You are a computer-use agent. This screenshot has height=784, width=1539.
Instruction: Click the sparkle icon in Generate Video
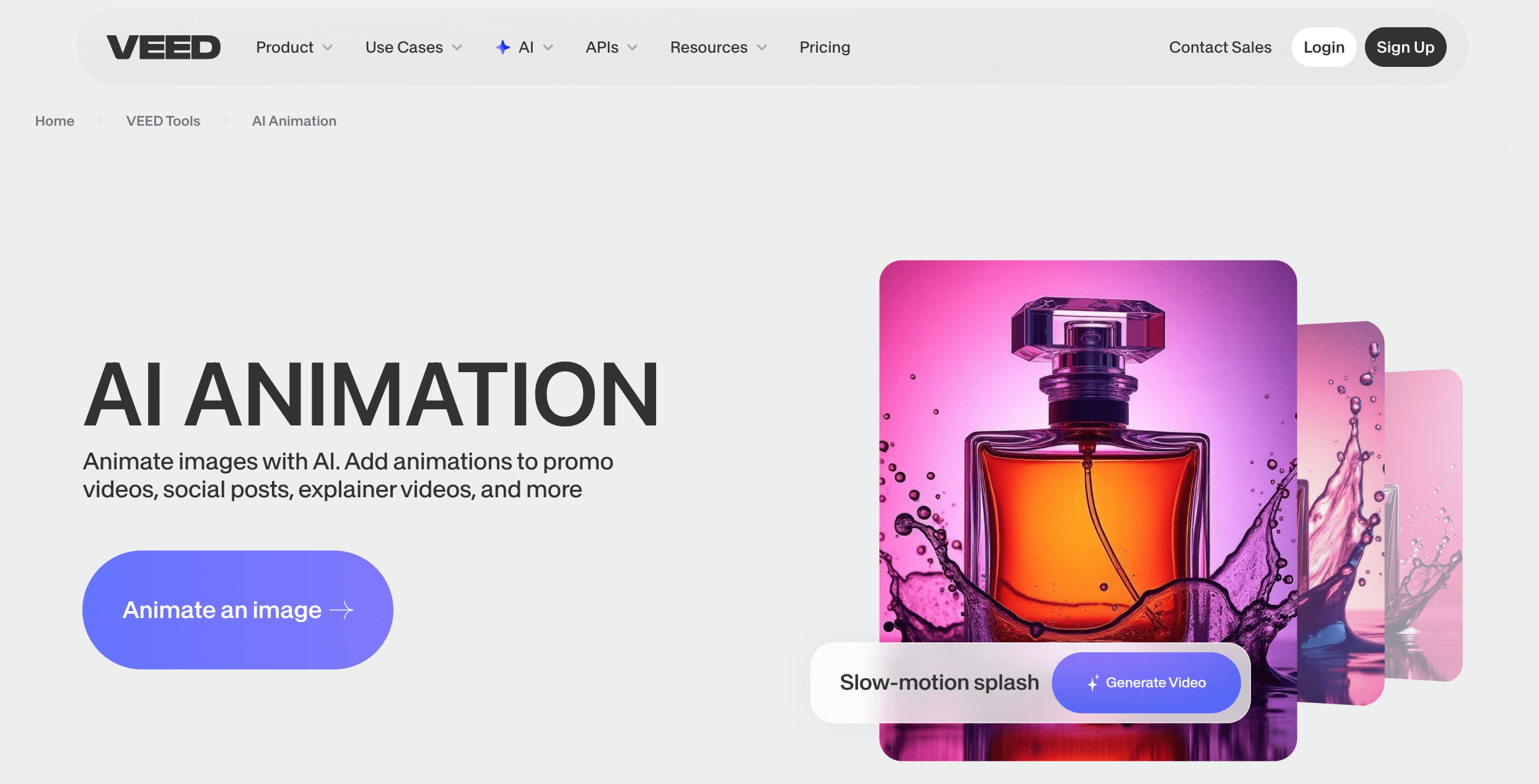[x=1094, y=682]
